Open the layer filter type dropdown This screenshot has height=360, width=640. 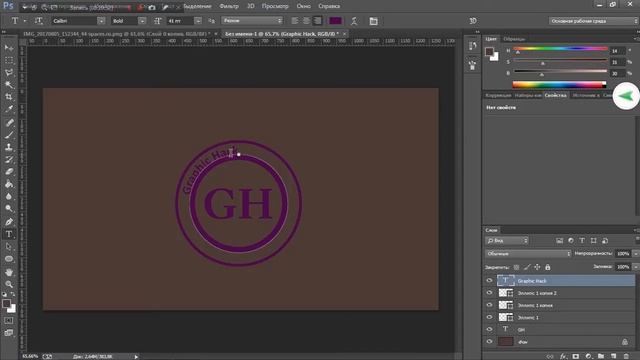pyautogui.click(x=507, y=241)
